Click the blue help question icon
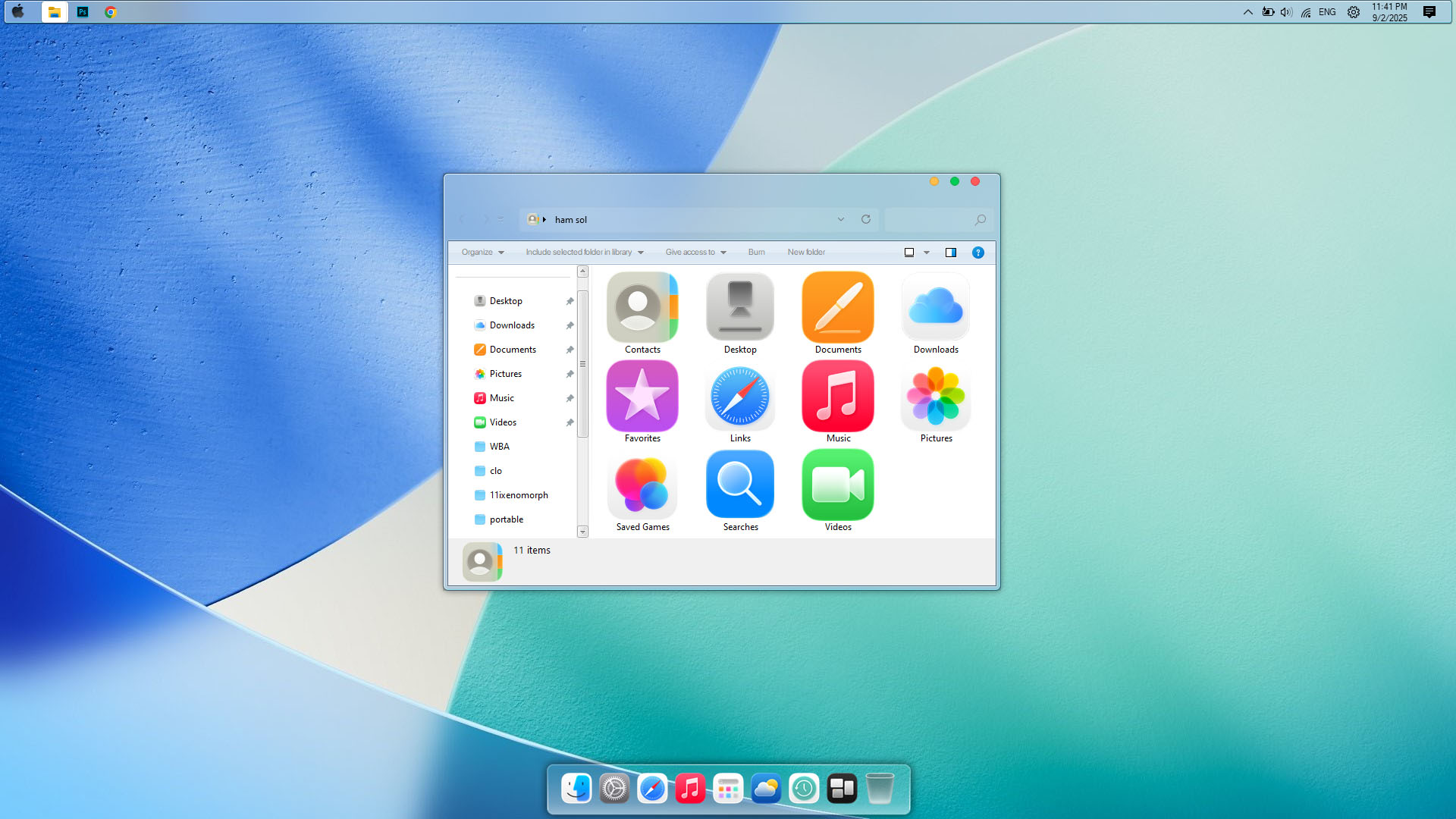Viewport: 1456px width, 819px height. click(977, 253)
